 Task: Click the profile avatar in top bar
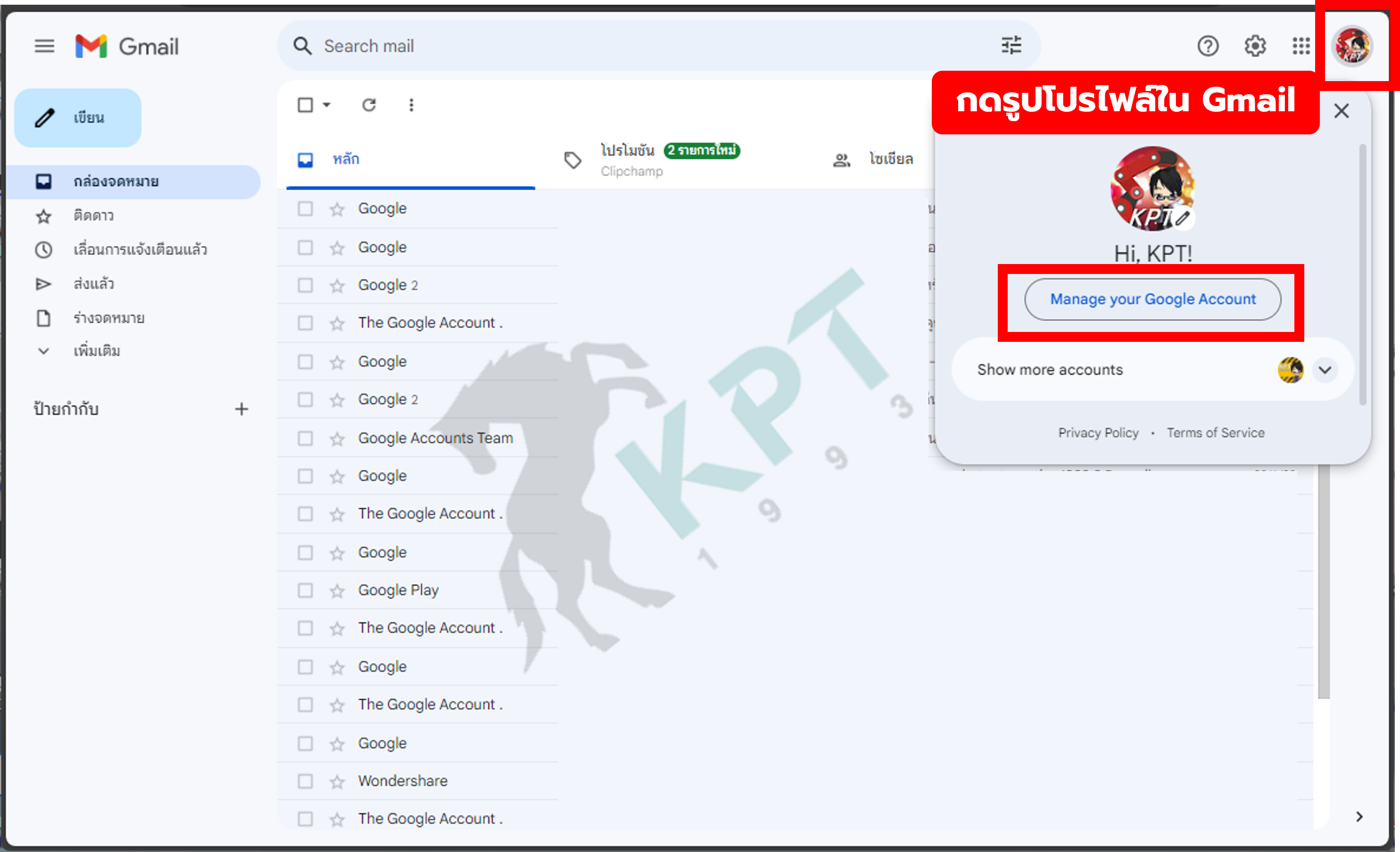click(x=1352, y=46)
